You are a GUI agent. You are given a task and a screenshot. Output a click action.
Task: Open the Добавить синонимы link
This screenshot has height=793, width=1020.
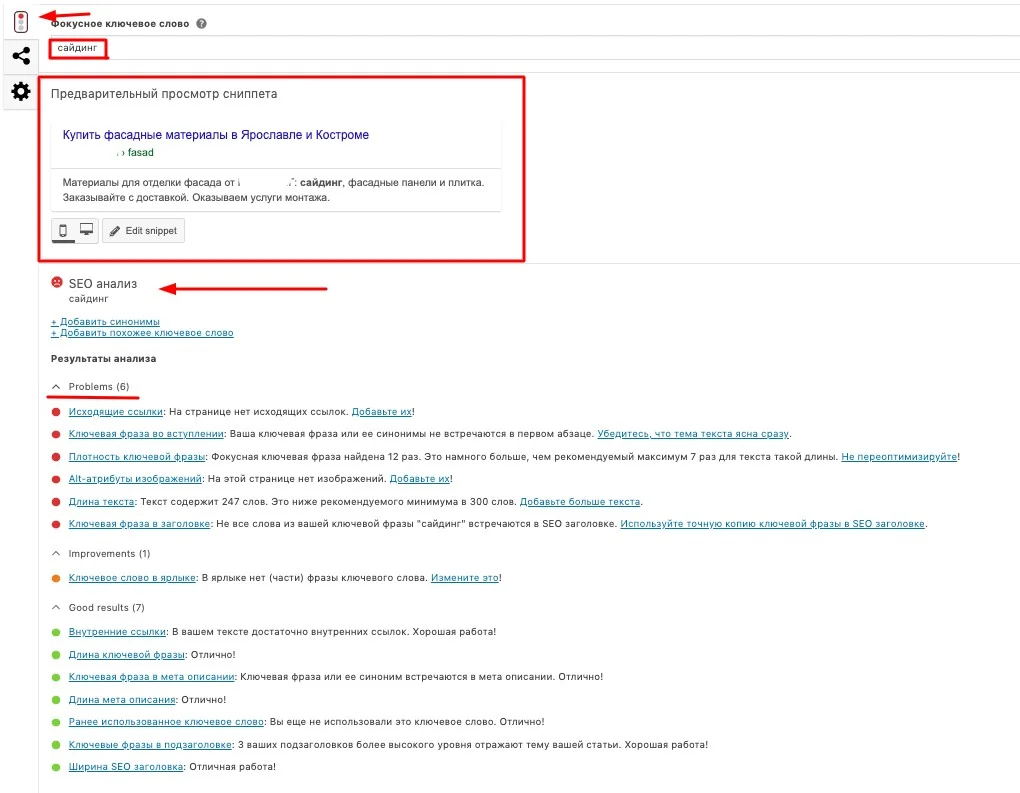(105, 321)
